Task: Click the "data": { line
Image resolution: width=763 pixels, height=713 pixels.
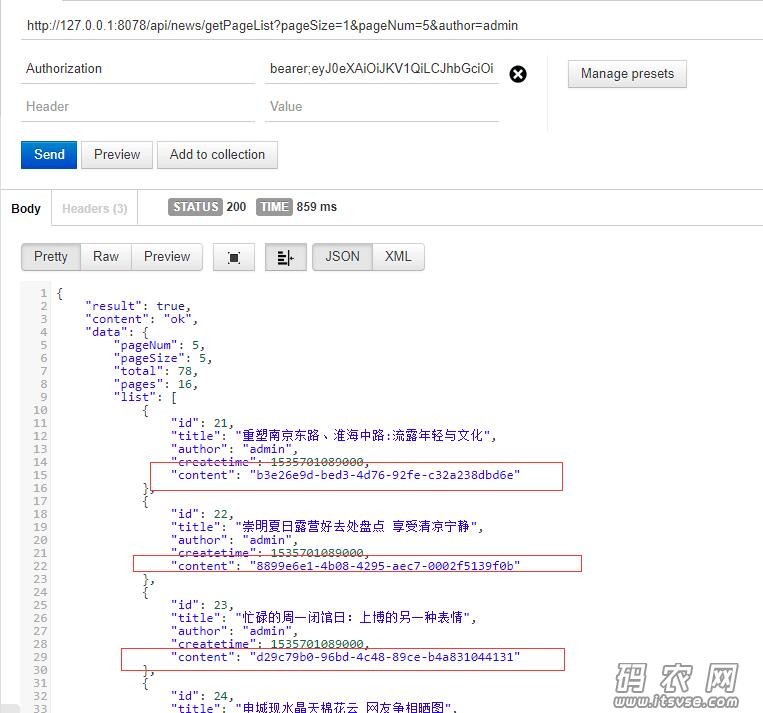Action: pyautogui.click(x=117, y=332)
